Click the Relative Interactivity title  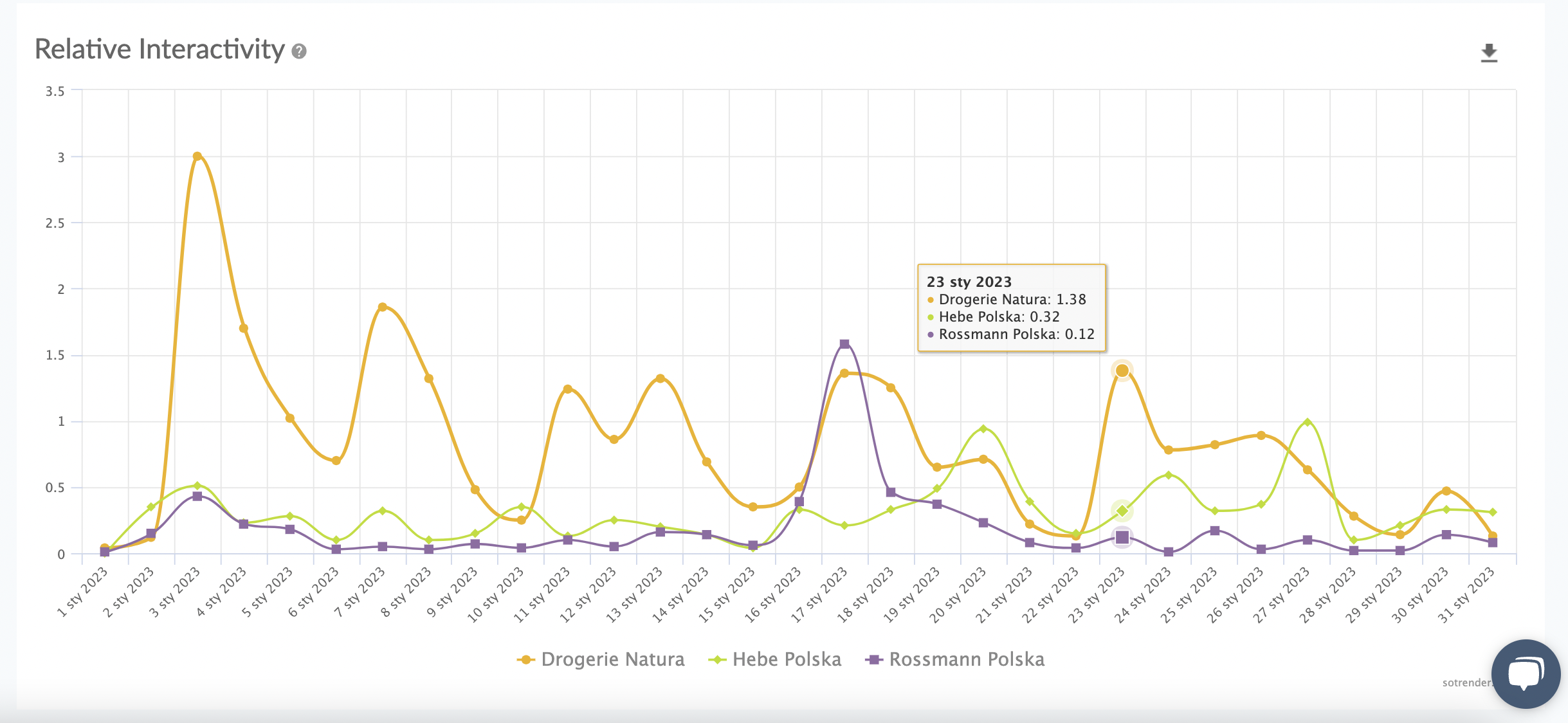(160, 50)
